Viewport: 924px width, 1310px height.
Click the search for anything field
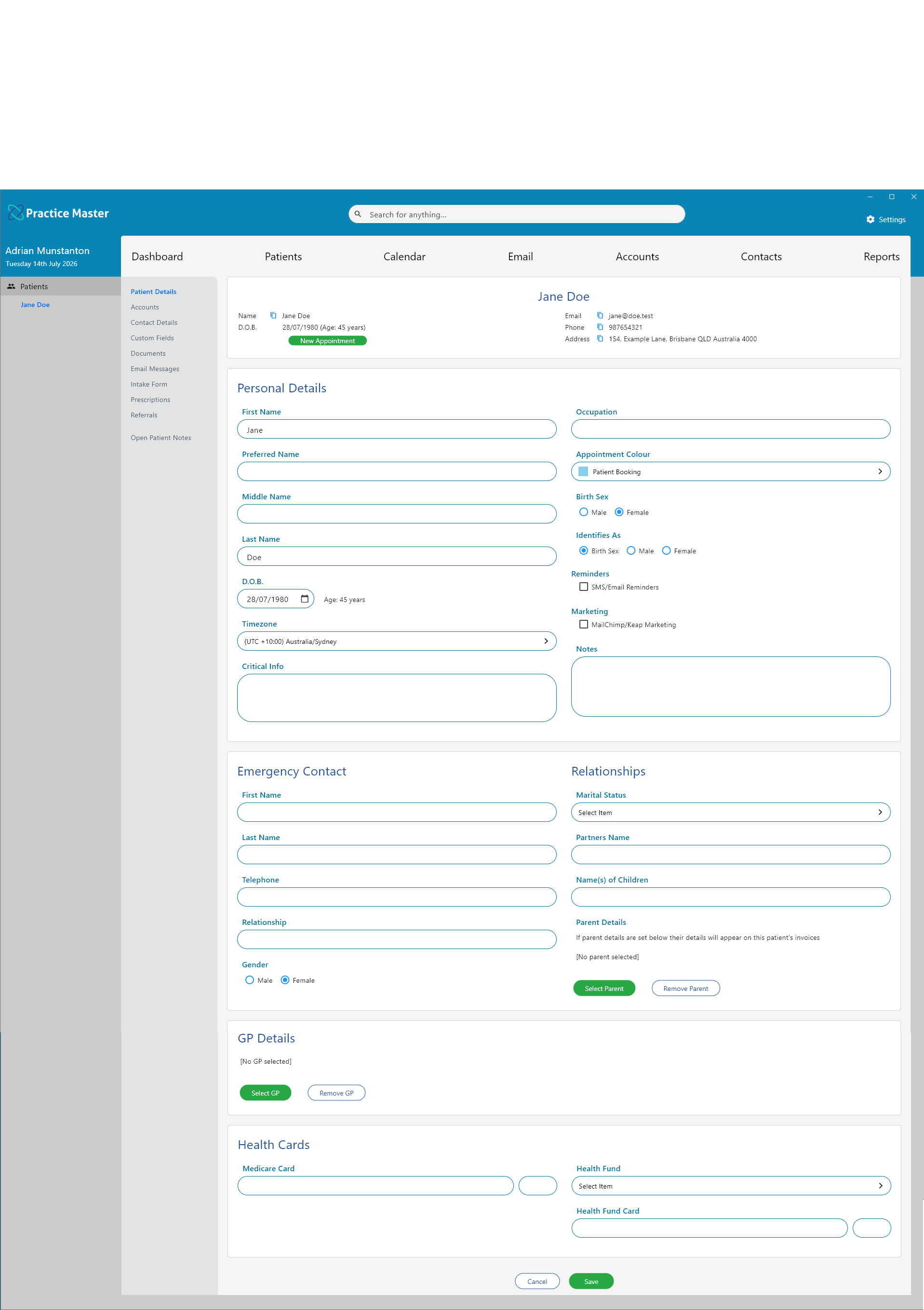coord(517,214)
